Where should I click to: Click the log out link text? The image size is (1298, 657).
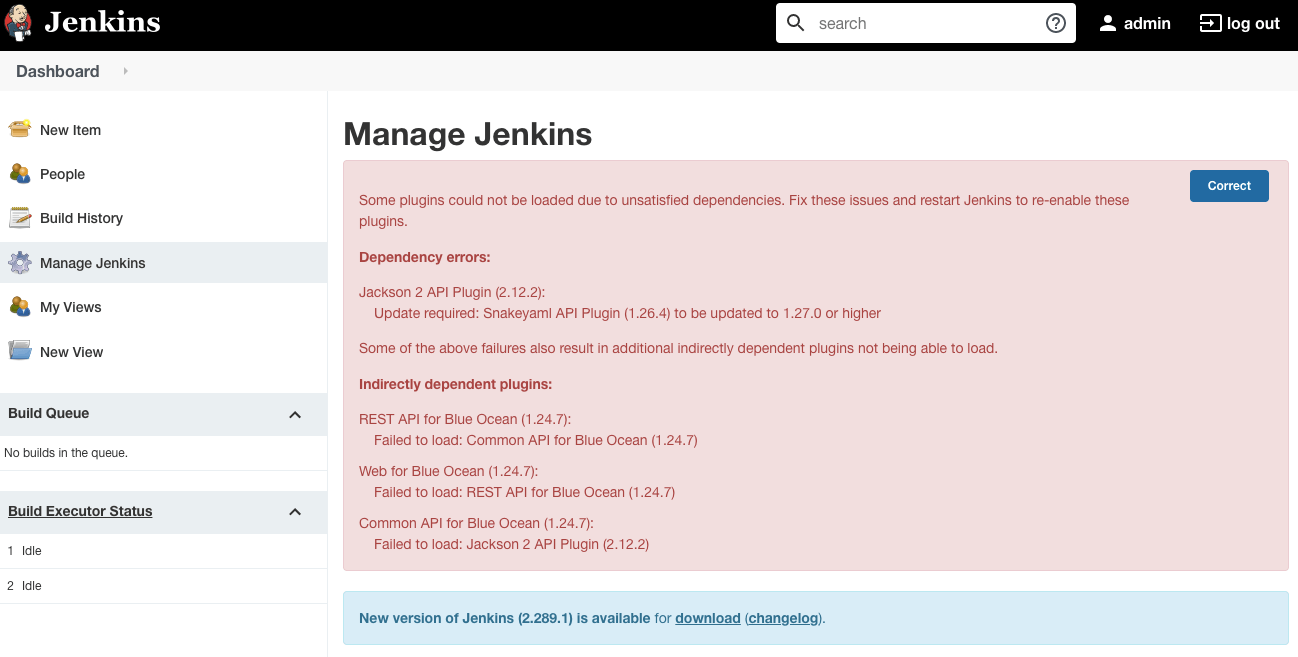[x=1253, y=23]
